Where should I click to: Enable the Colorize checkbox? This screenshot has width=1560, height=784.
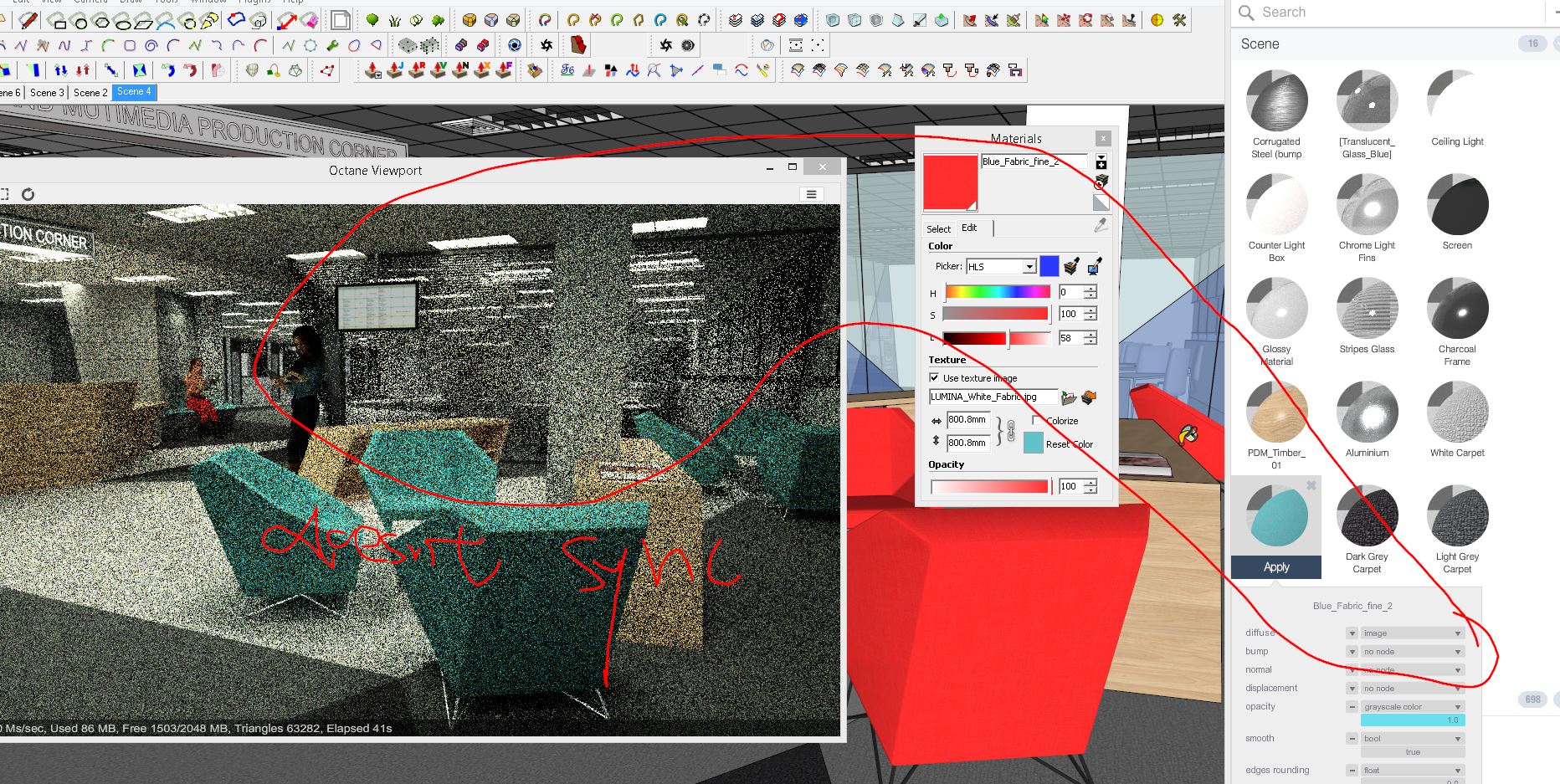[x=1037, y=420]
